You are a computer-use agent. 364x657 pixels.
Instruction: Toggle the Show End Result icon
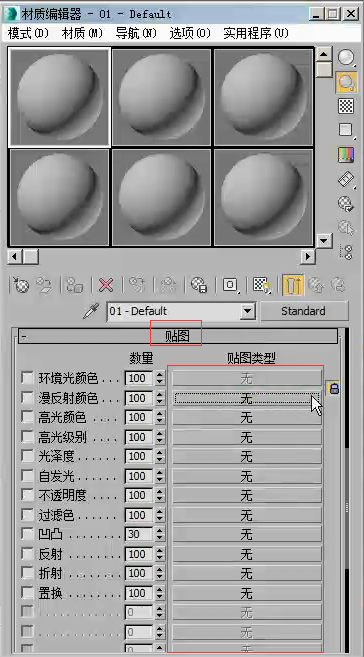click(292, 285)
